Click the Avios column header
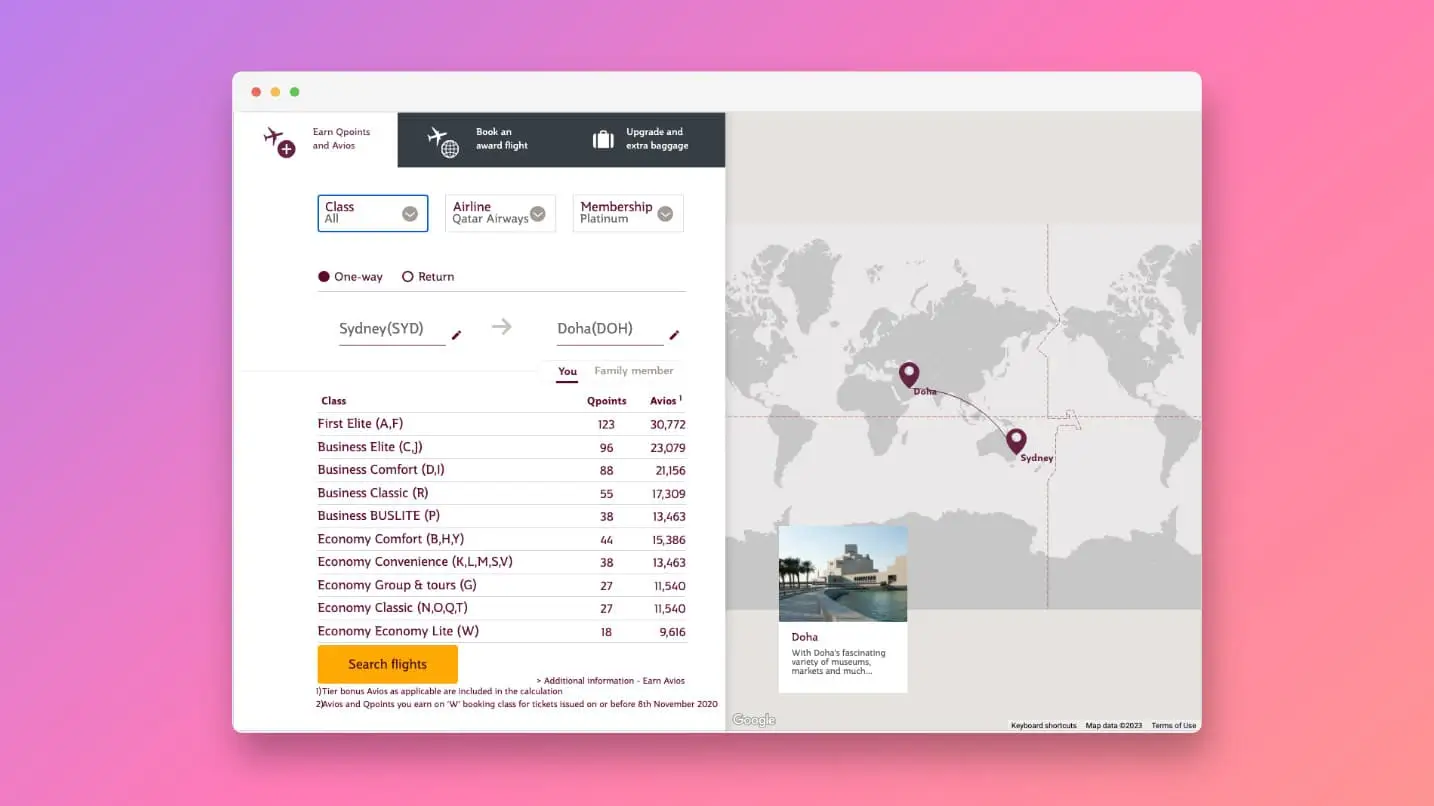Image resolution: width=1434 pixels, height=806 pixels. pos(665,401)
